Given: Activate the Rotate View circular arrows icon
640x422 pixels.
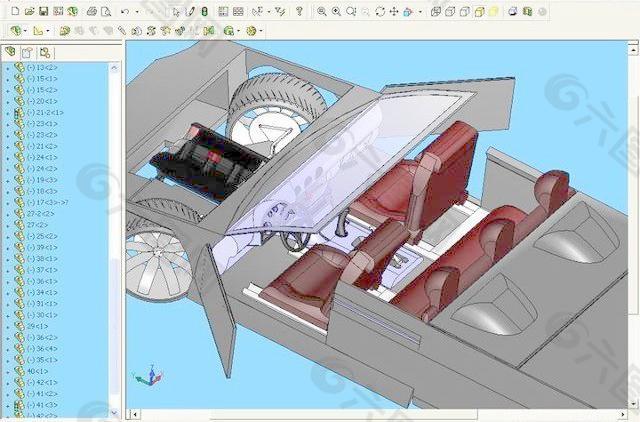Looking at the screenshot, I should 380,11.
